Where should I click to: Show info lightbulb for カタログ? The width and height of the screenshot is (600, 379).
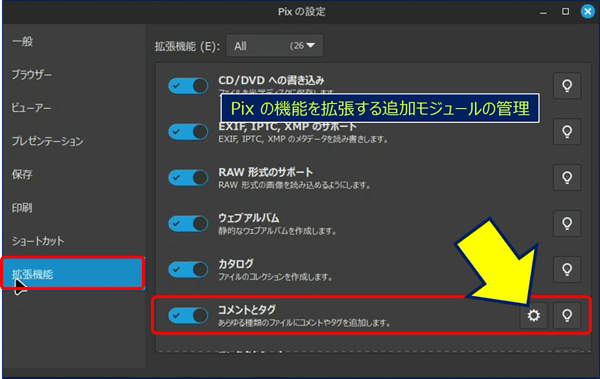tap(567, 270)
